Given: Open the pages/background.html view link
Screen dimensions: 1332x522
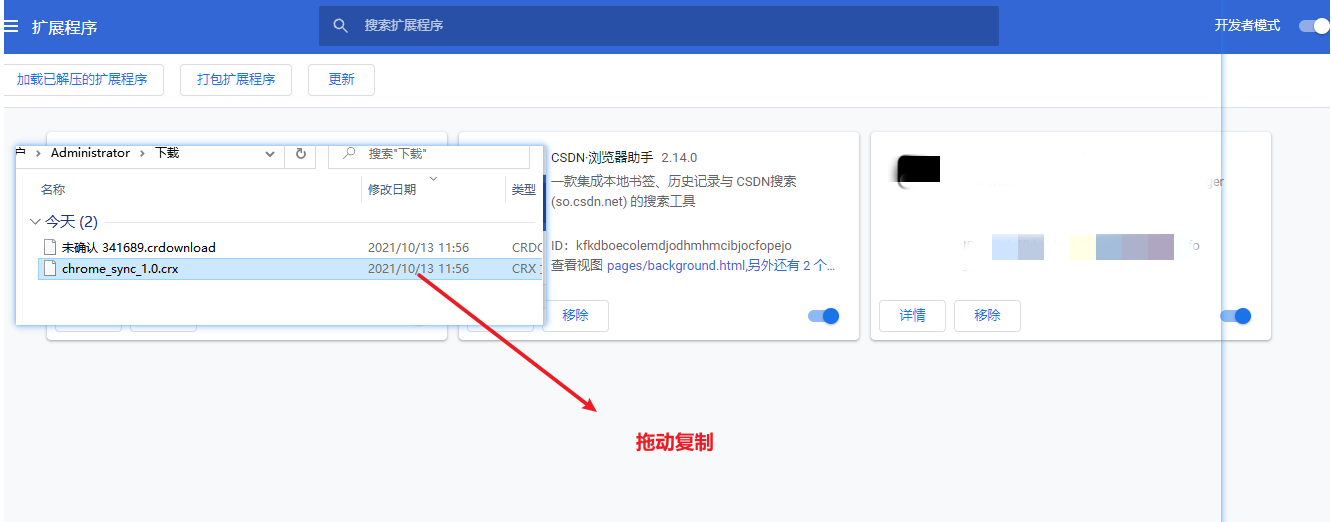Looking at the screenshot, I should (676, 266).
